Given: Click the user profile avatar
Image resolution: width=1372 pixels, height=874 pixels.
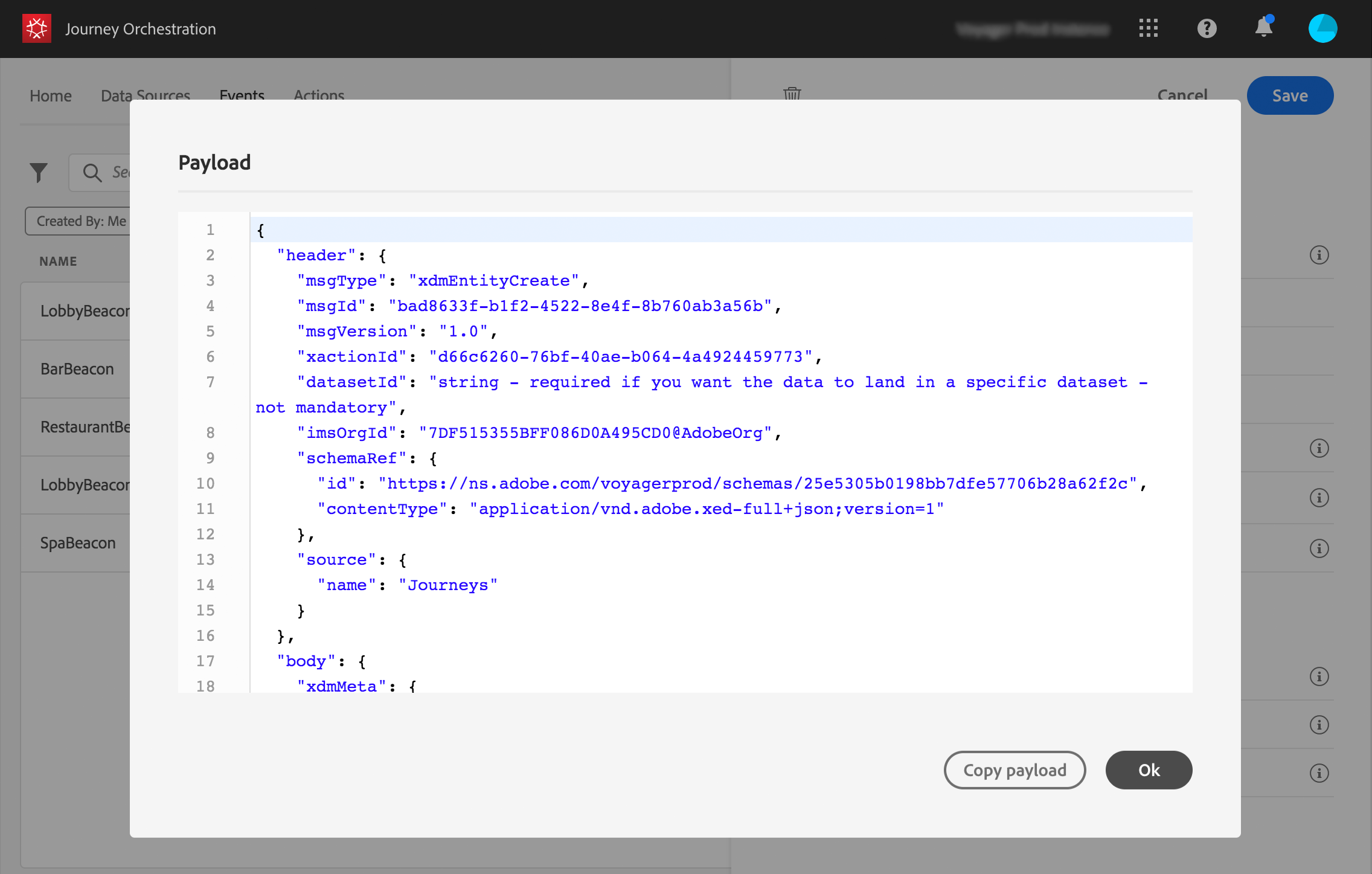Looking at the screenshot, I should click(1322, 28).
